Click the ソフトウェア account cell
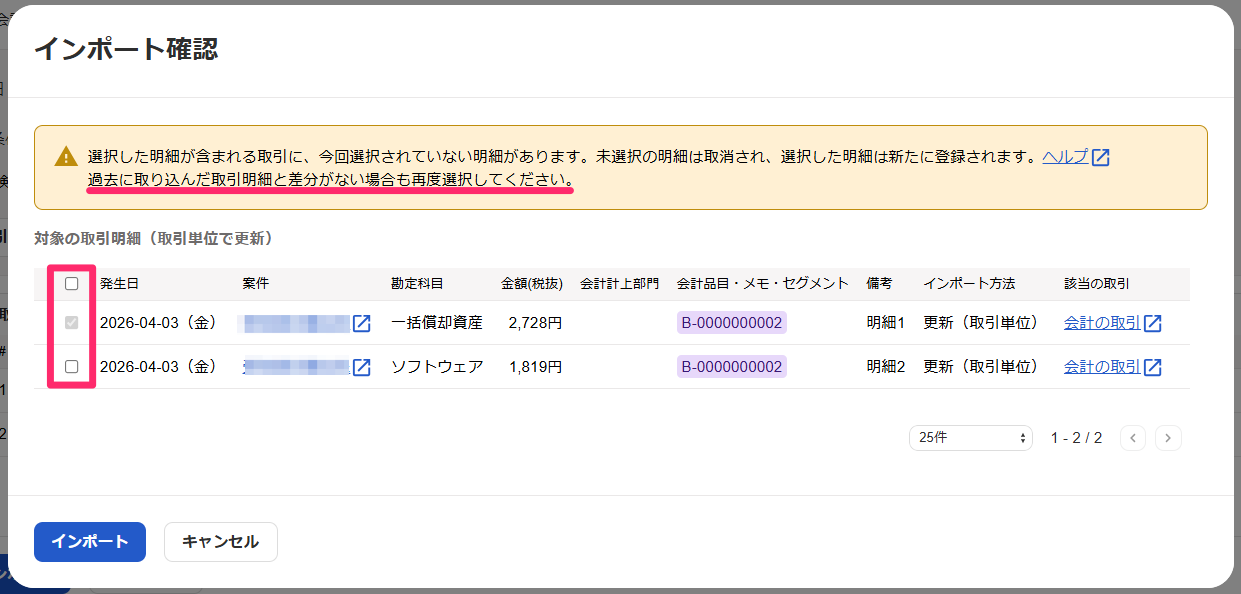Screen dimensions: 1241x594 click(437, 367)
